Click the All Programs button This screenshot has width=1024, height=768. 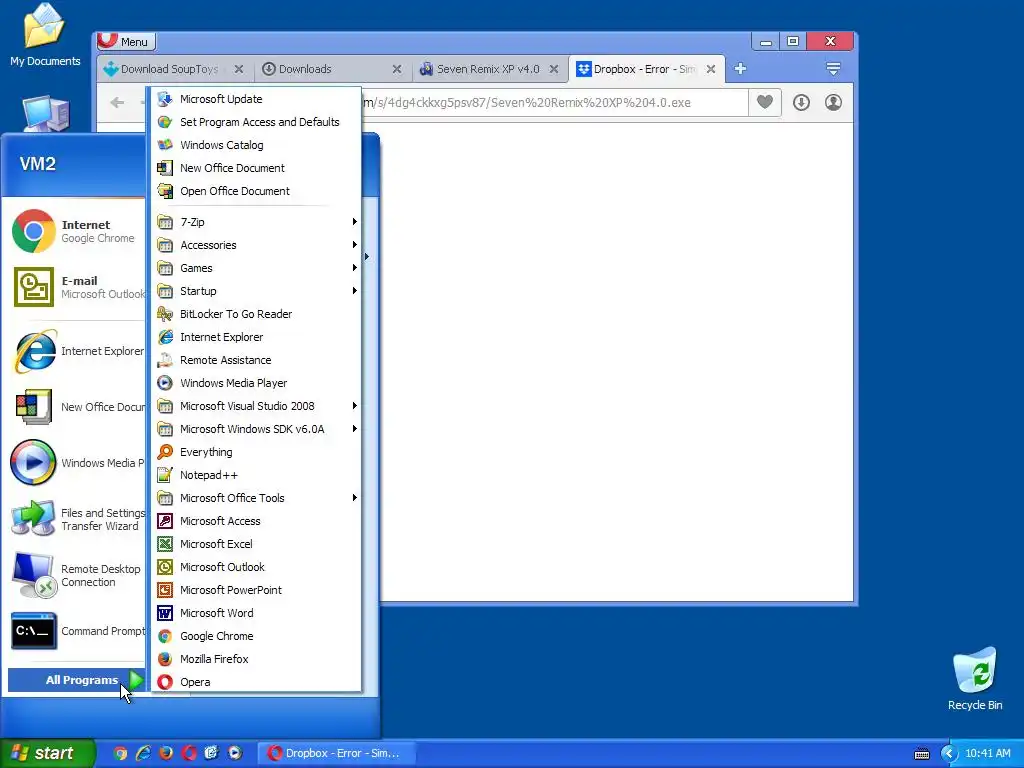[76, 680]
